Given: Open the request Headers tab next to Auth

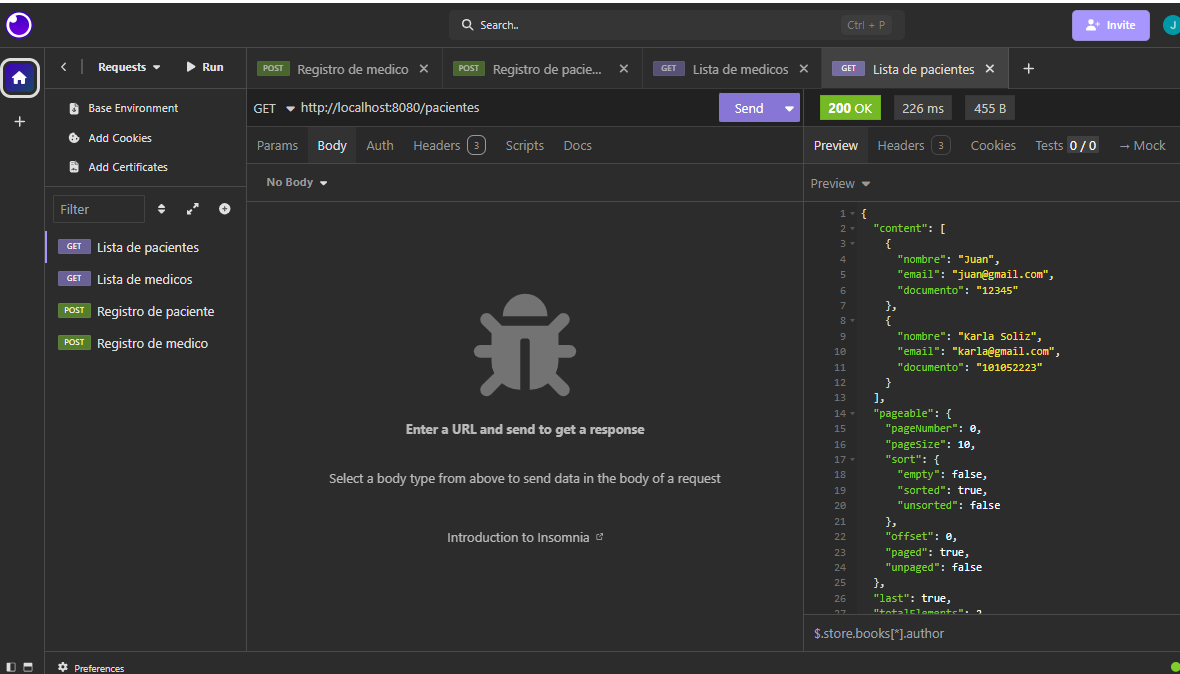Looking at the screenshot, I should tap(449, 145).
